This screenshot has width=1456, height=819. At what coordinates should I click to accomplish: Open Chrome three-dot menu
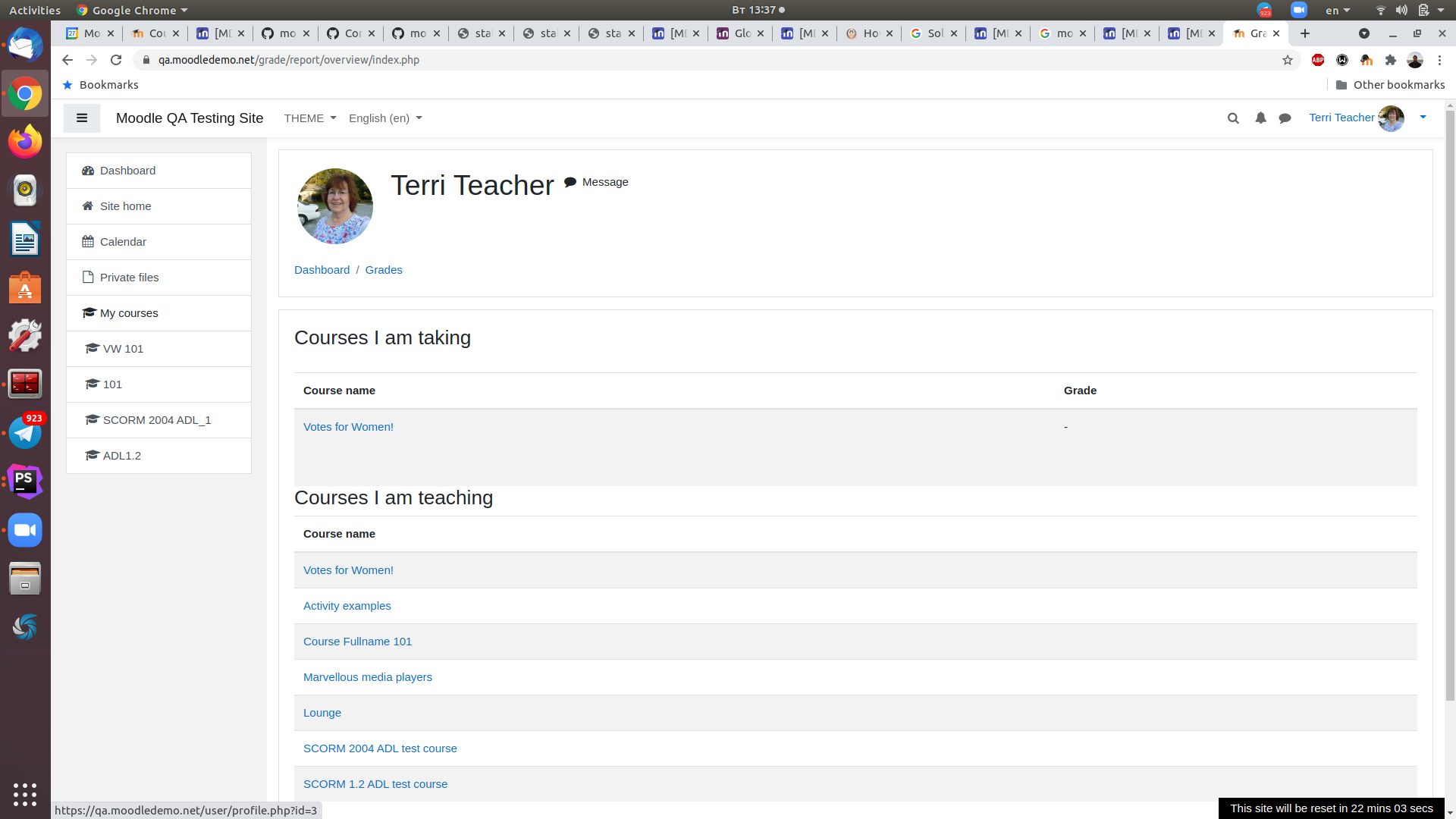[x=1439, y=60]
